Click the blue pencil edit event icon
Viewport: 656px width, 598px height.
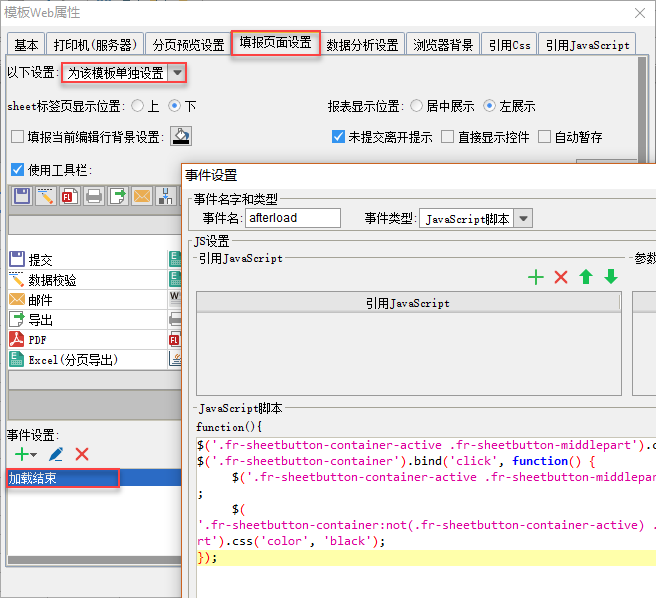click(x=56, y=454)
